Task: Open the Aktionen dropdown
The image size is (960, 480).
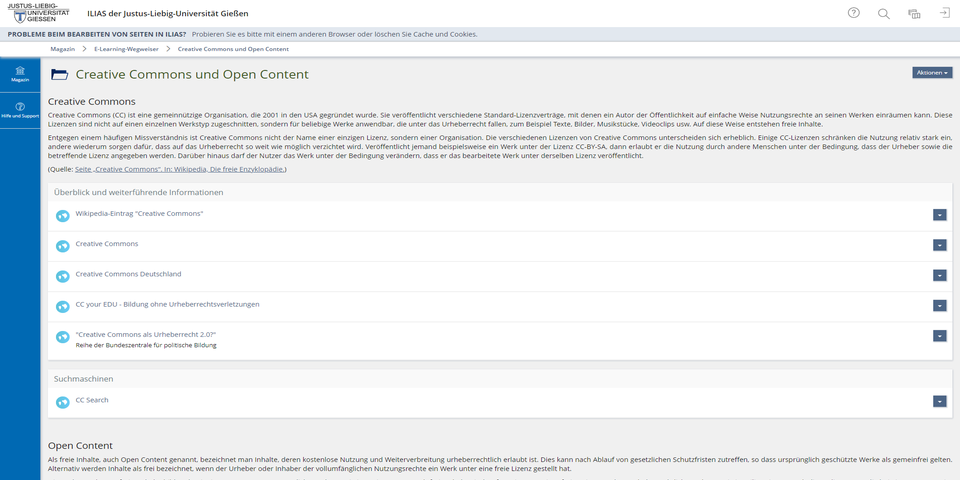Action: (932, 73)
